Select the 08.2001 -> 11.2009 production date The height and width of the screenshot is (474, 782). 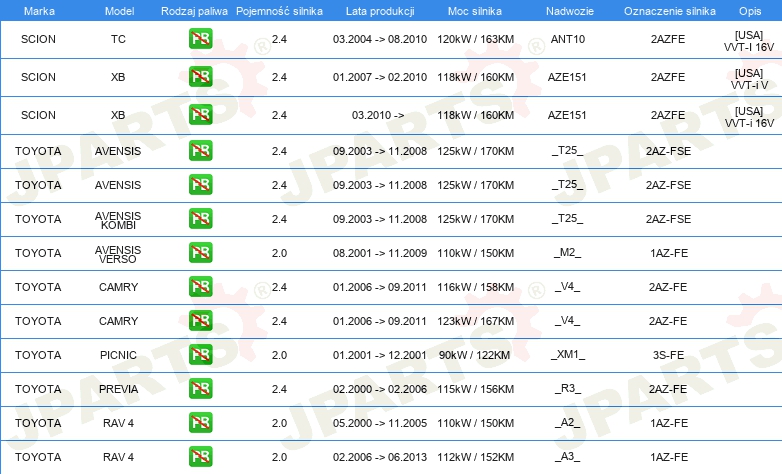tap(380, 252)
